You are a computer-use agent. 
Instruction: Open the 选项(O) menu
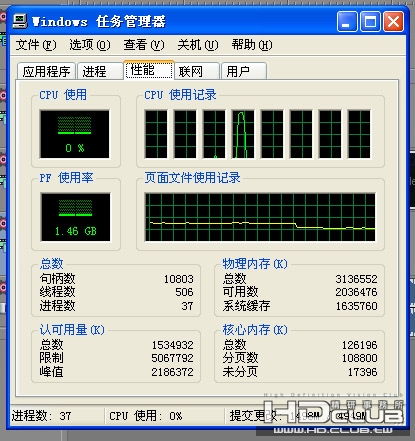(x=90, y=45)
